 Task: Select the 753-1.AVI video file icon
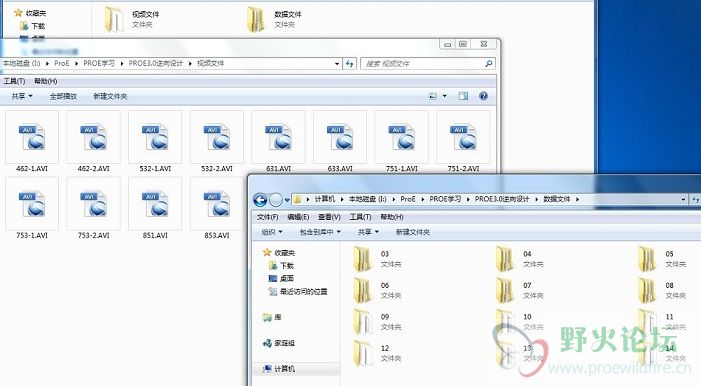tap(32, 204)
